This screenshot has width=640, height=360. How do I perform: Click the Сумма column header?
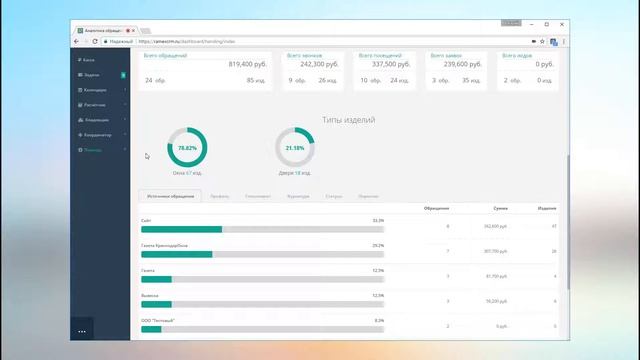(x=500, y=208)
